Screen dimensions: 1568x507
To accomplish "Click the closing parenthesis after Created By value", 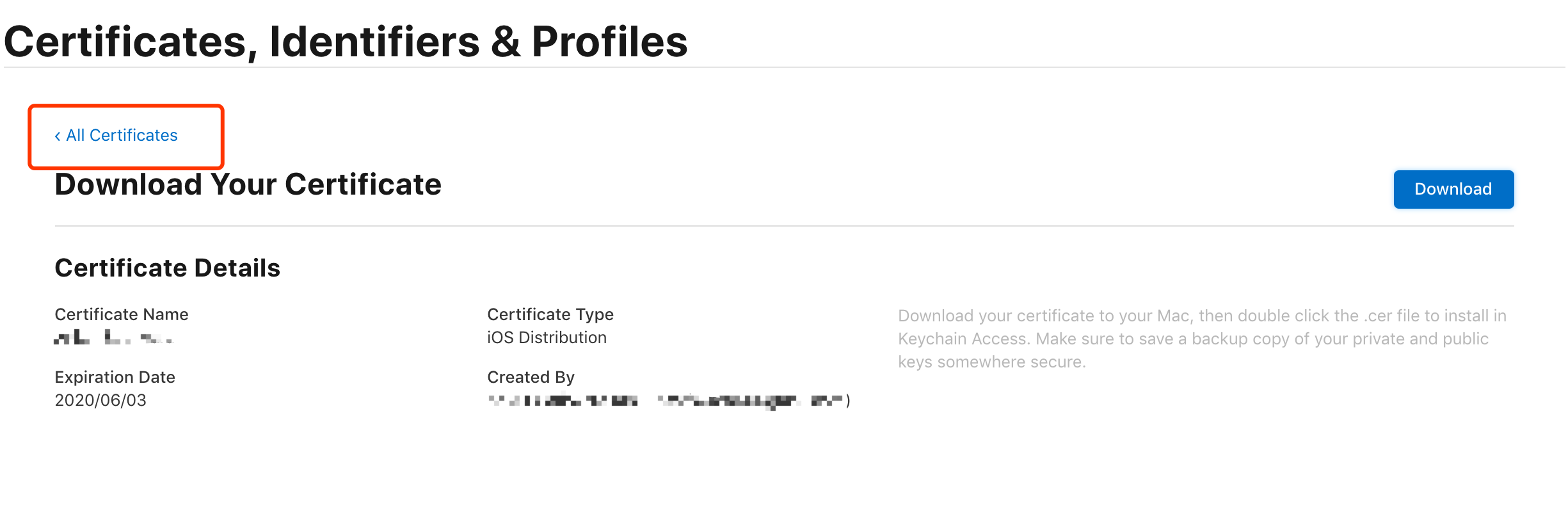I will (x=848, y=401).
